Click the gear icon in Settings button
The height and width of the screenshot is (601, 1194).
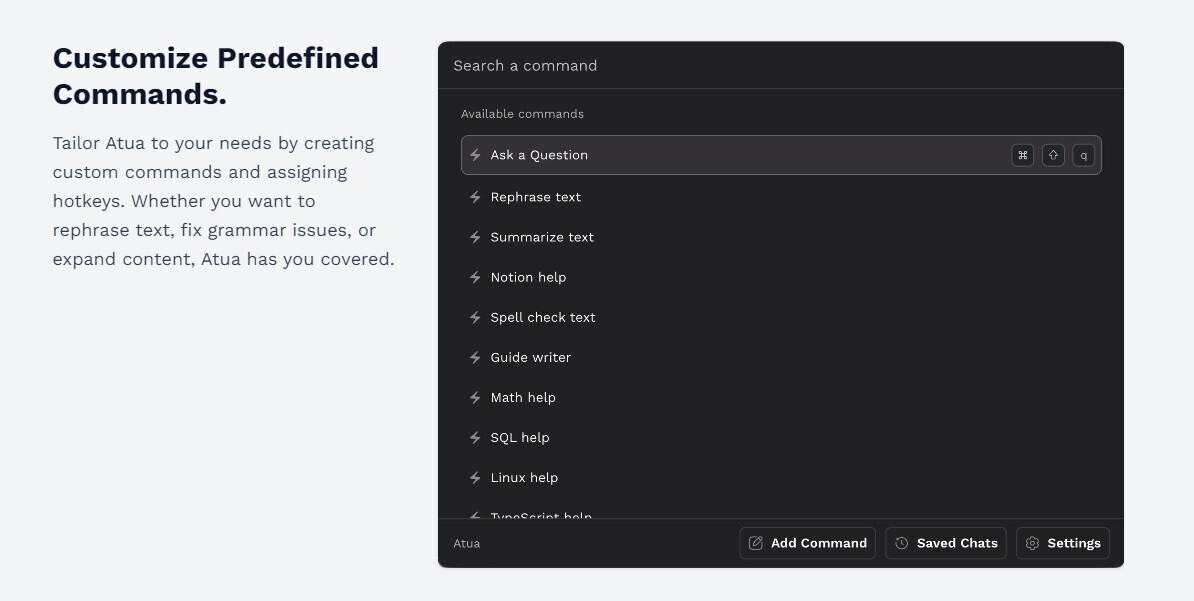click(1033, 543)
